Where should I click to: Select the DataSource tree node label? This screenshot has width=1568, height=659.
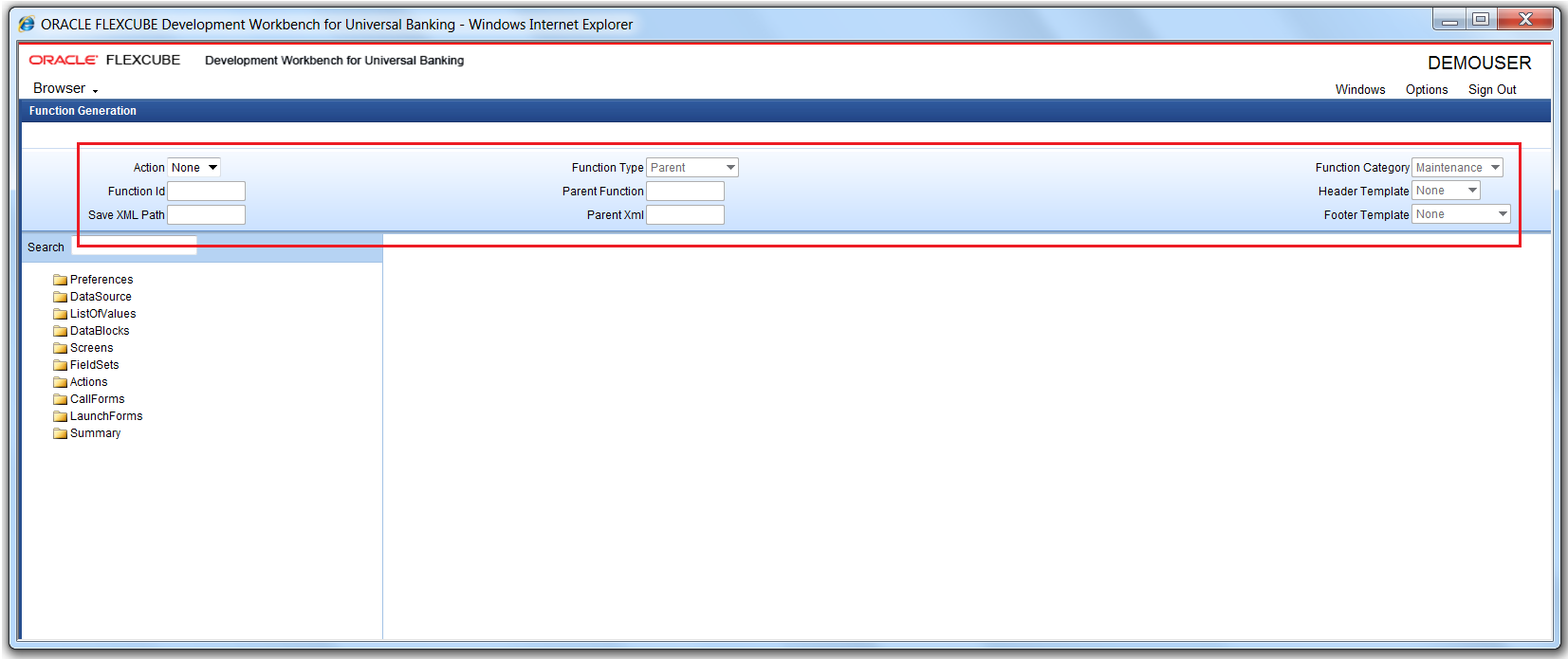point(101,297)
